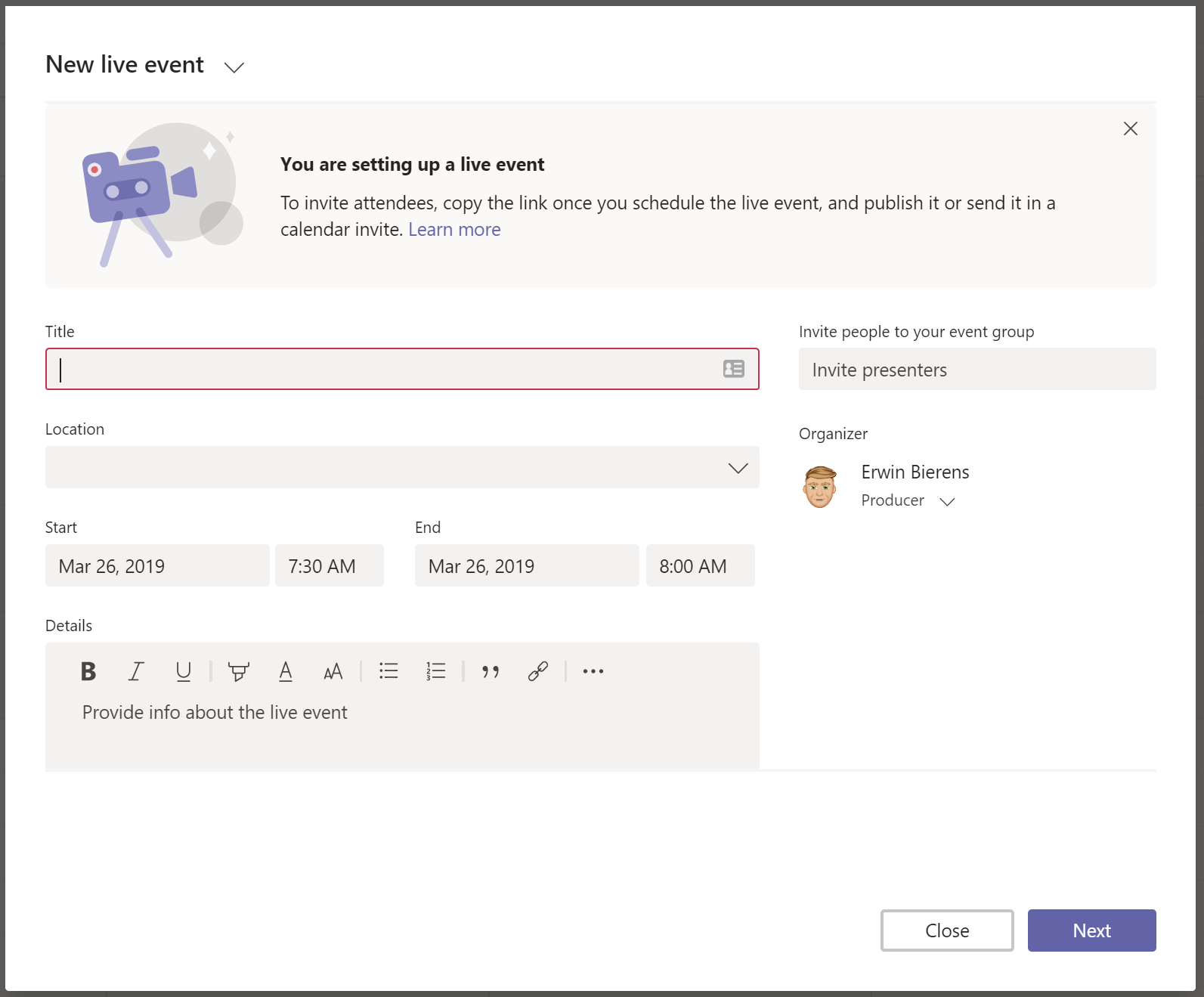Click the underline formatting icon

183,671
